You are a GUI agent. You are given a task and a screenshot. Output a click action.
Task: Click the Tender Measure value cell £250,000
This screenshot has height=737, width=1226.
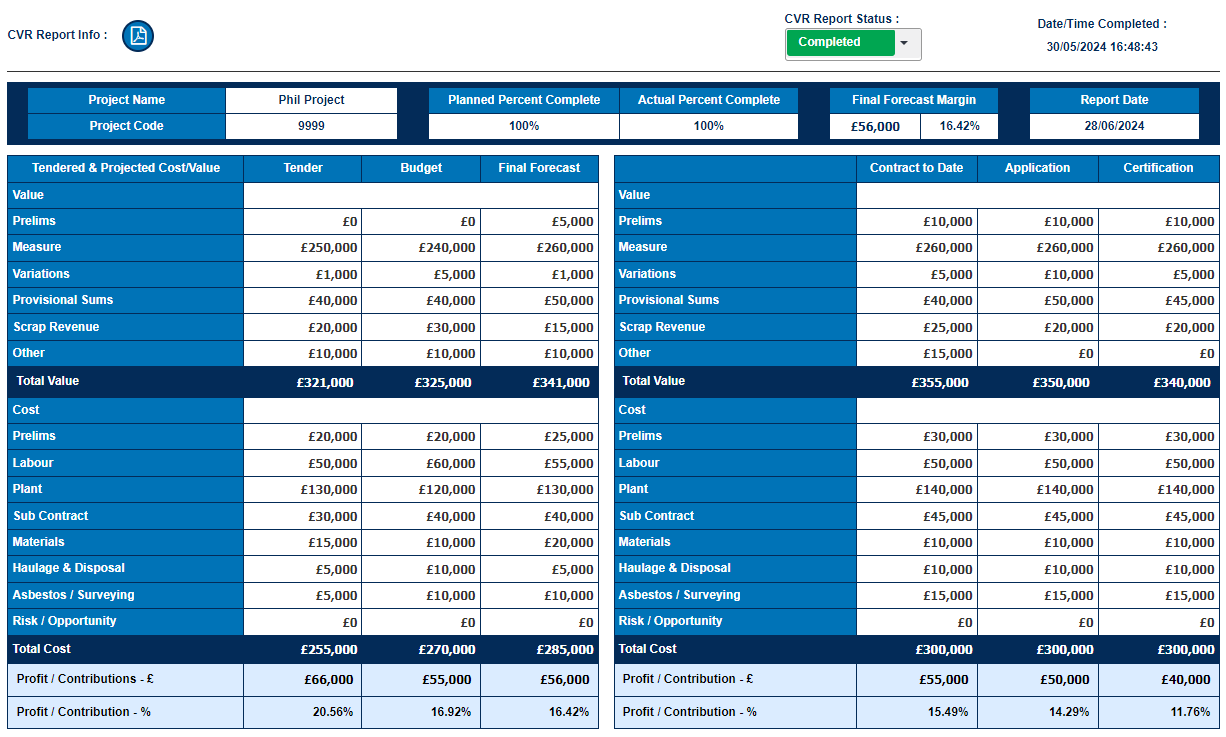pyautogui.click(x=303, y=248)
